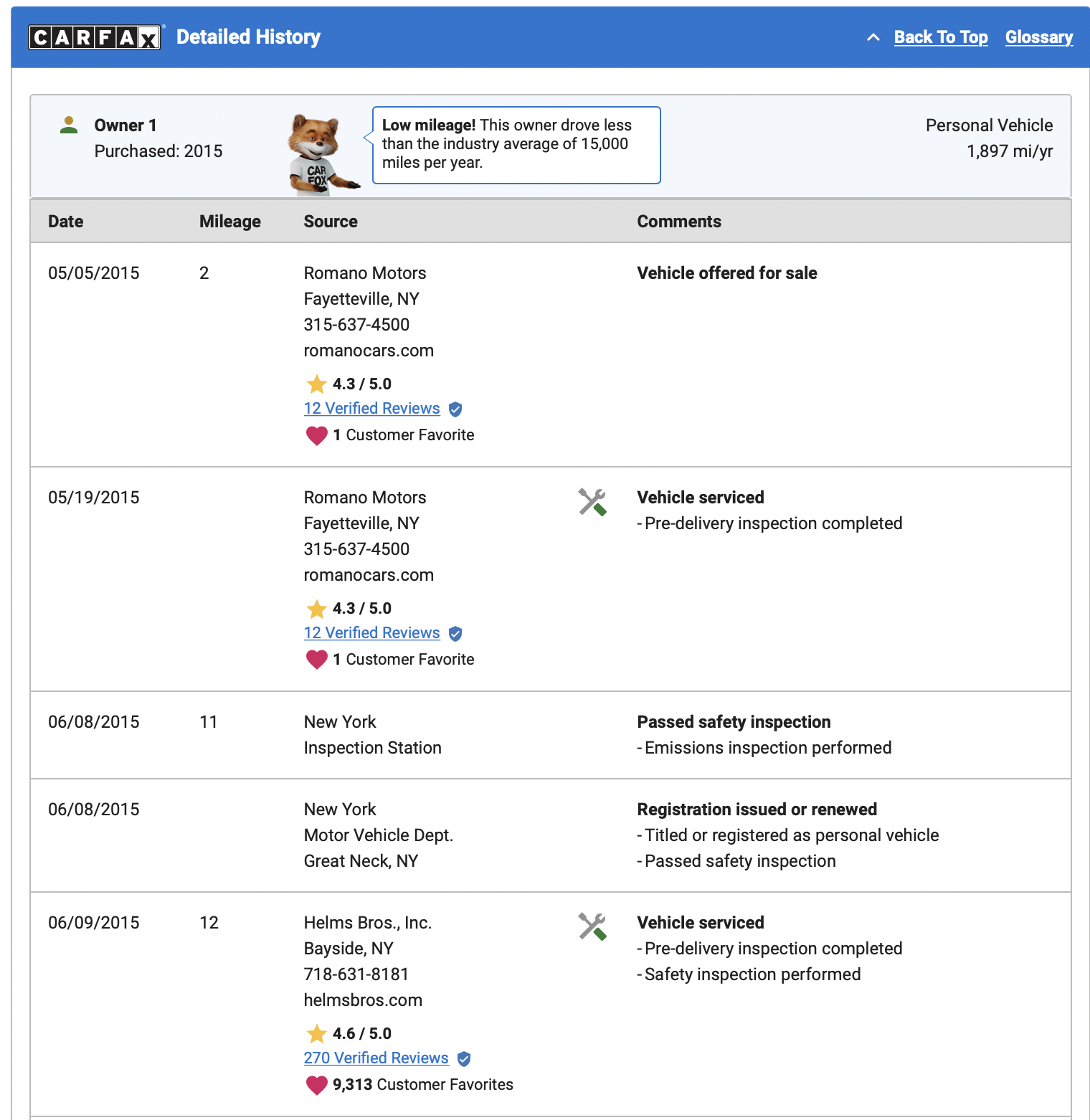Image resolution: width=1090 pixels, height=1120 pixels.
Task: Click the 9,313 Customer Favorites text
Action: coord(423,1085)
